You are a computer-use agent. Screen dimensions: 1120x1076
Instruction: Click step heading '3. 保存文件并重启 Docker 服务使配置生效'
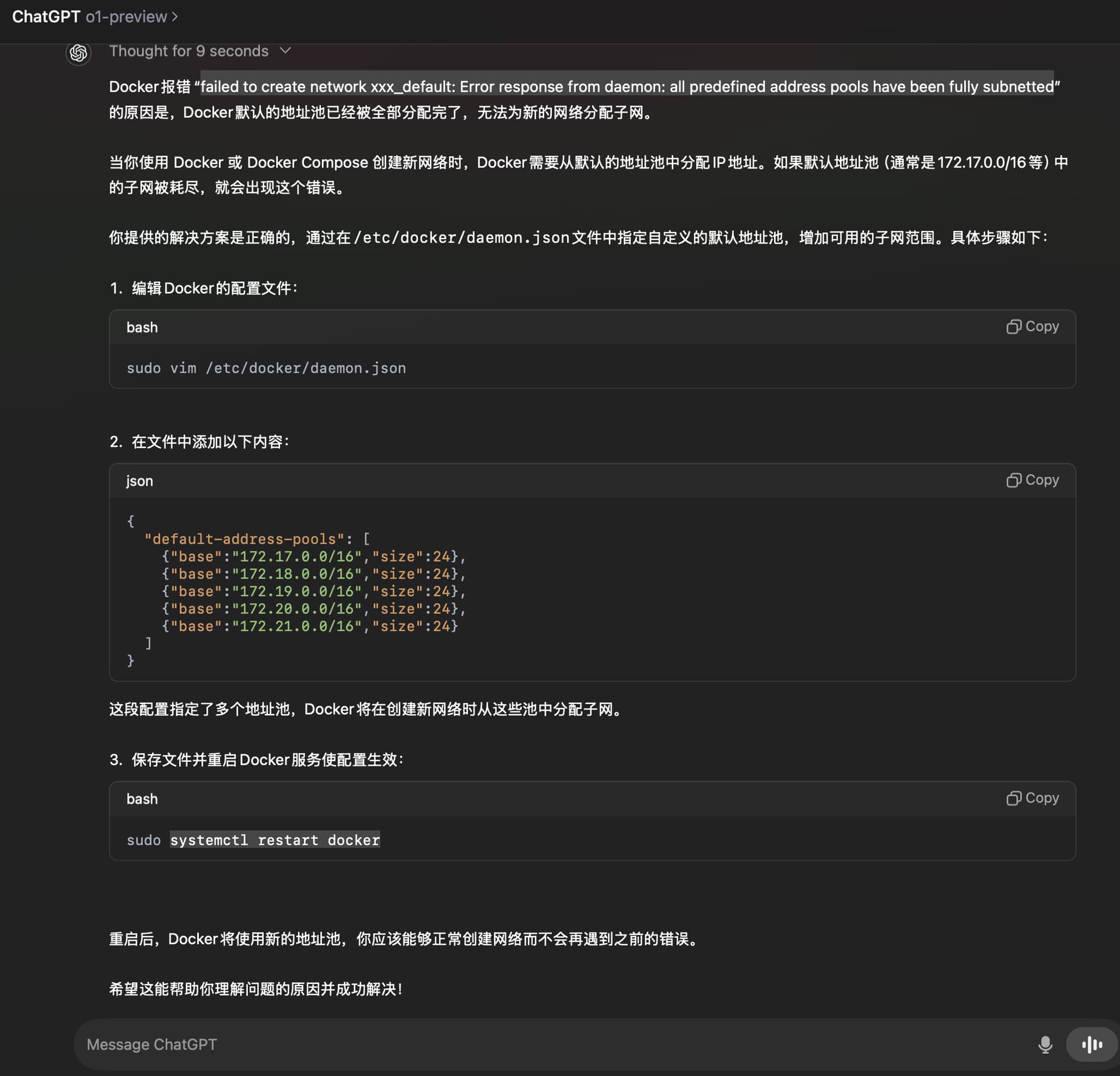coord(257,759)
